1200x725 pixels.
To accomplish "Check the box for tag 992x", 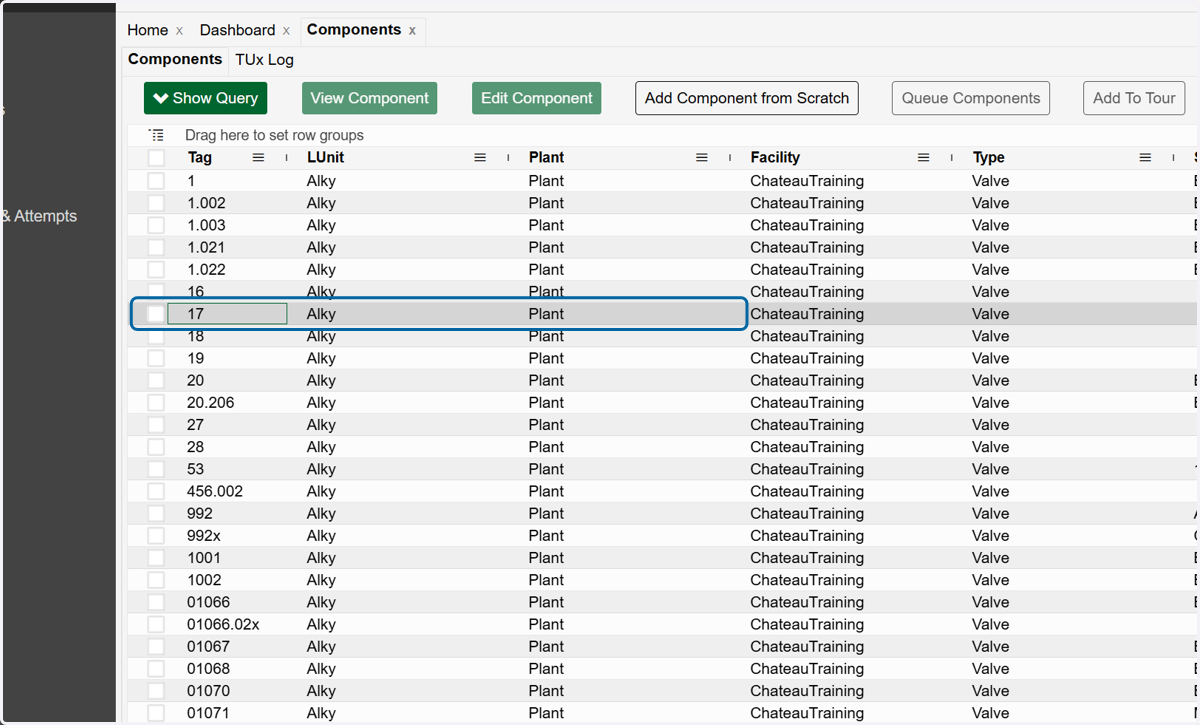I will (x=156, y=536).
